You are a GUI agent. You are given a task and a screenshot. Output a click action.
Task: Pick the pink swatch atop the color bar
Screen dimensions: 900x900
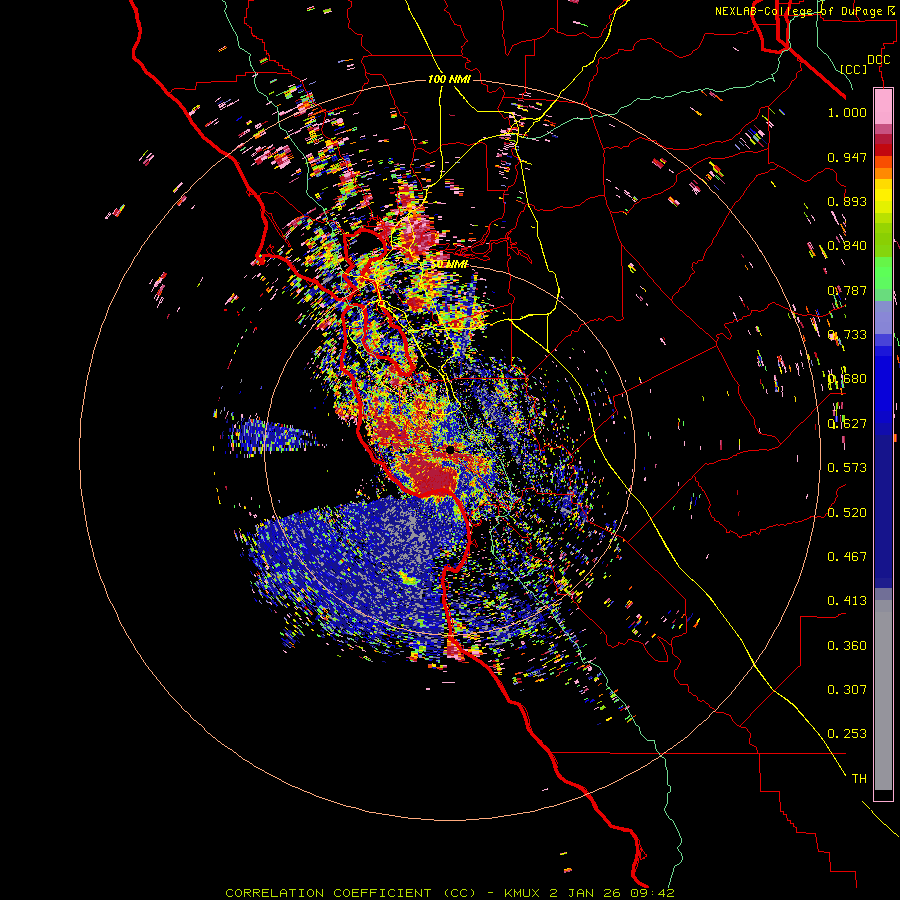point(883,107)
